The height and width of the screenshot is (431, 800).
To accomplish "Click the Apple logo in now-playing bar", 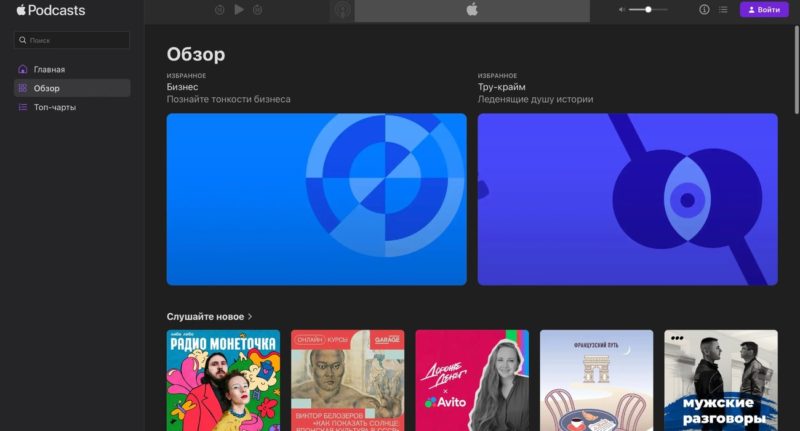I will 472,9.
